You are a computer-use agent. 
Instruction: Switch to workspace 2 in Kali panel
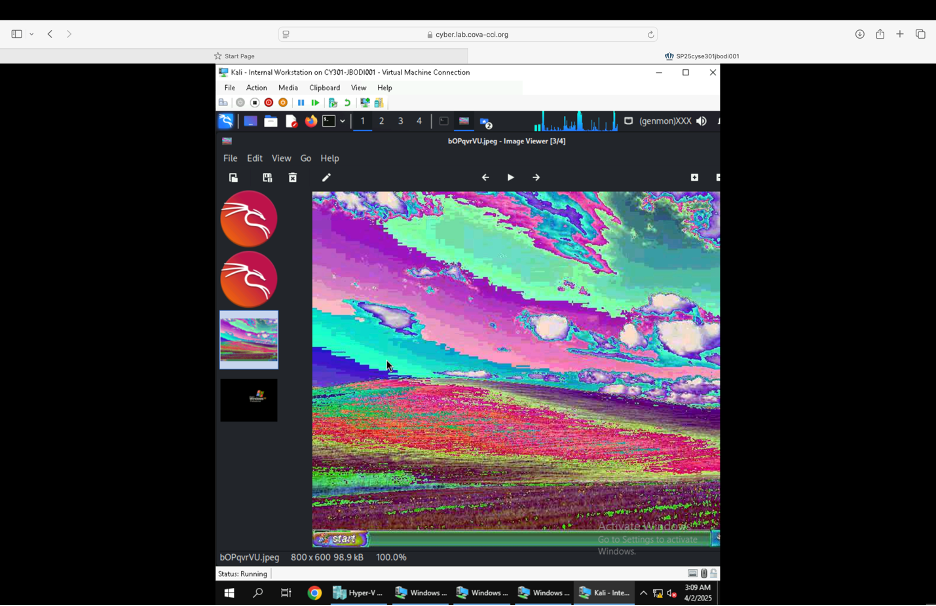point(381,121)
